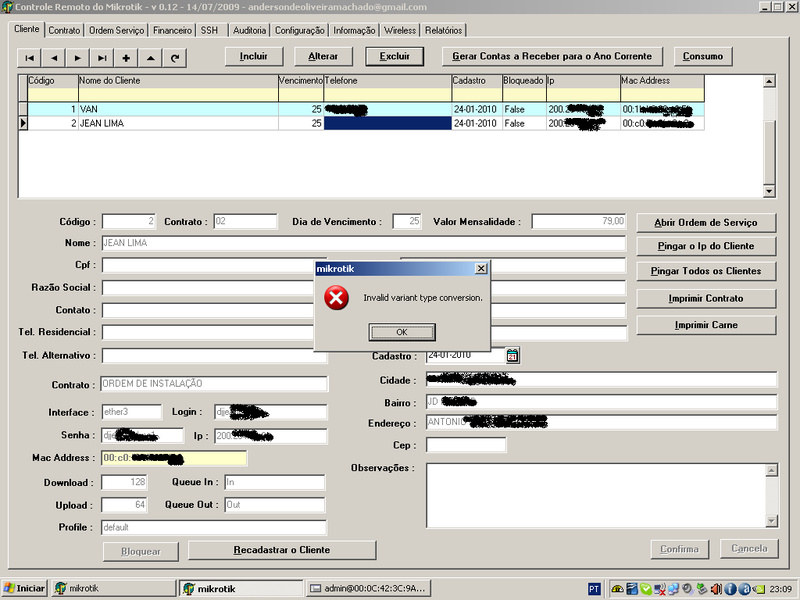Click the Observações text area
Viewport: 800px width, 600px height.
point(596,495)
